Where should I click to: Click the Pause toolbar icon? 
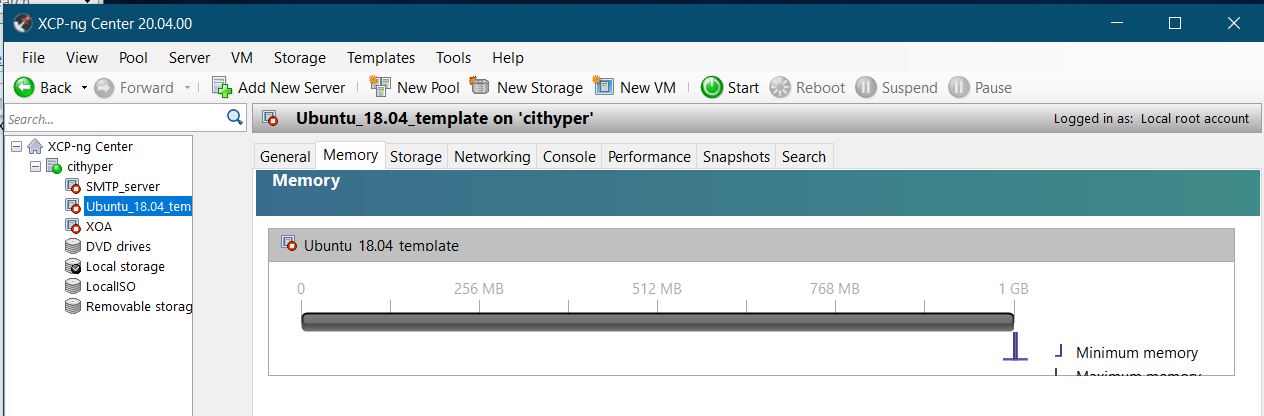point(958,87)
